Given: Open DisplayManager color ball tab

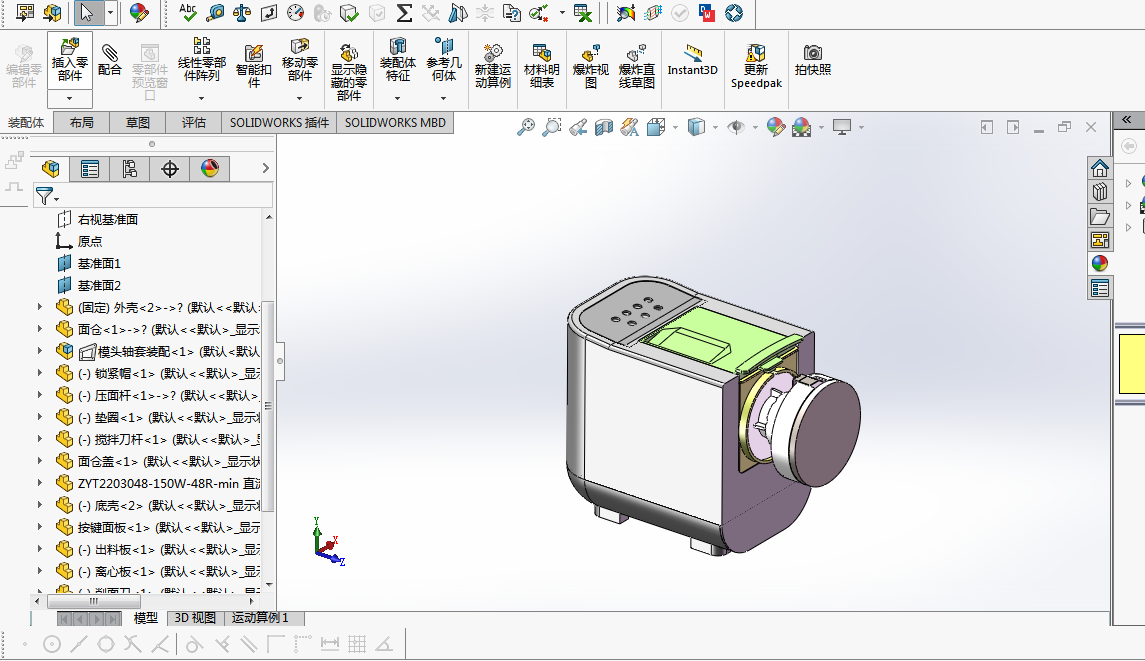Looking at the screenshot, I should click(x=210, y=169).
